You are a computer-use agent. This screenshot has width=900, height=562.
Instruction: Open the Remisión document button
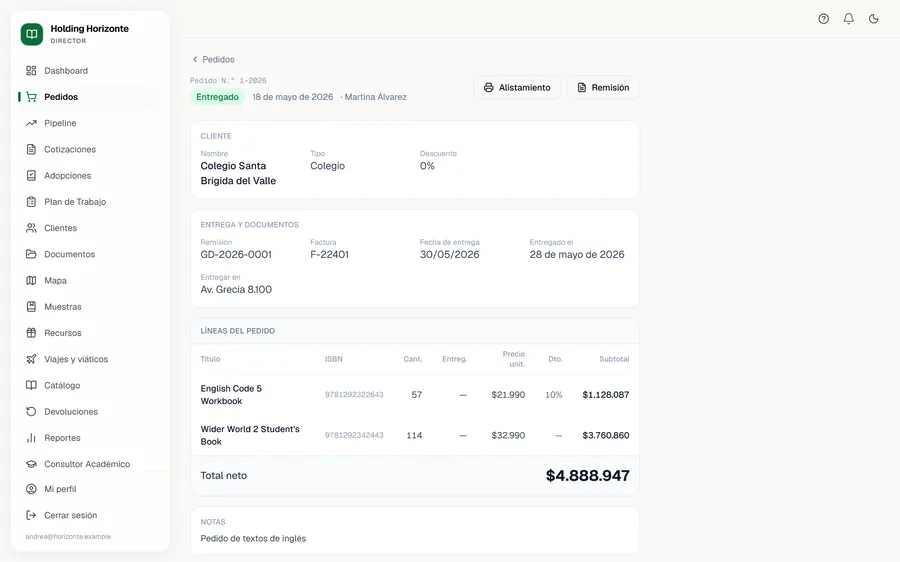pos(603,87)
